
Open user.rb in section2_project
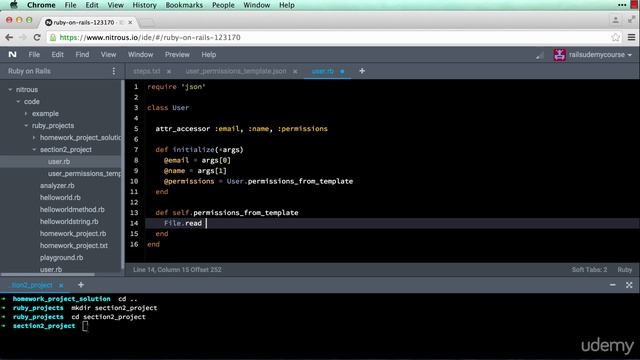point(59,162)
